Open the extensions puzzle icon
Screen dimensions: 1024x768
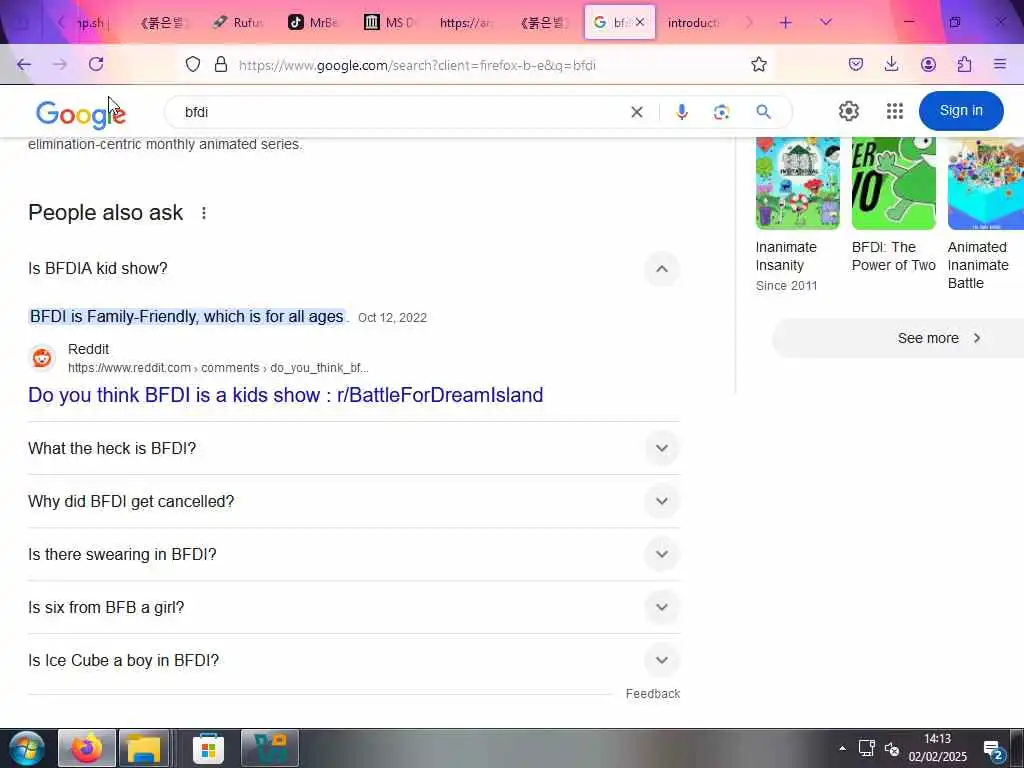(964, 64)
